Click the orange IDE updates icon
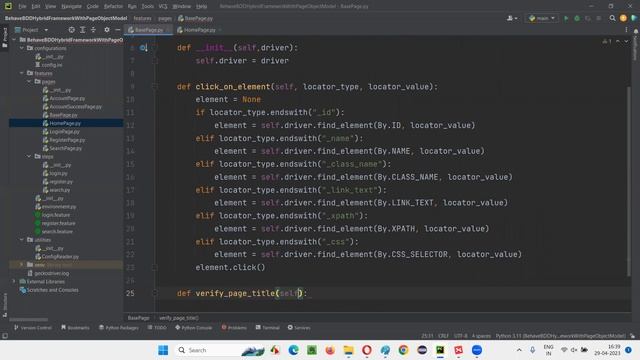This screenshot has height=360, width=640. click(x=623, y=18)
